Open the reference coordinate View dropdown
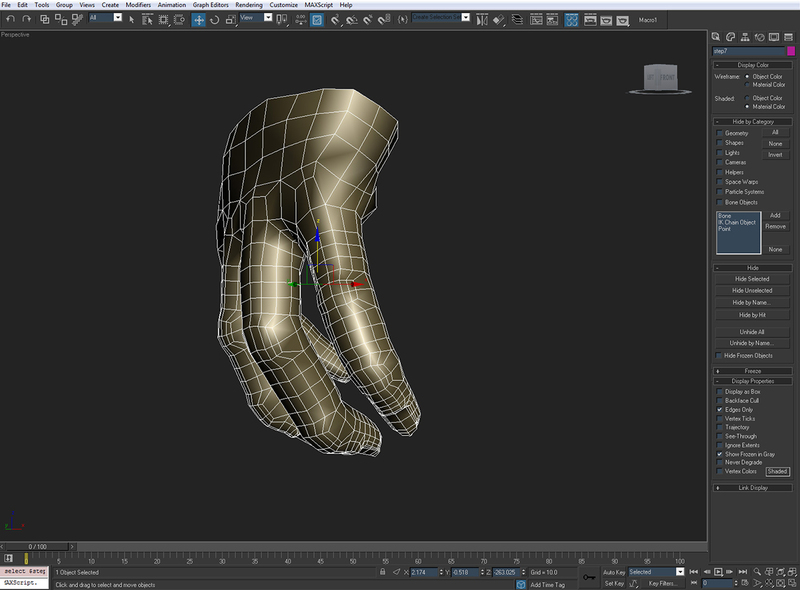 click(x=268, y=17)
